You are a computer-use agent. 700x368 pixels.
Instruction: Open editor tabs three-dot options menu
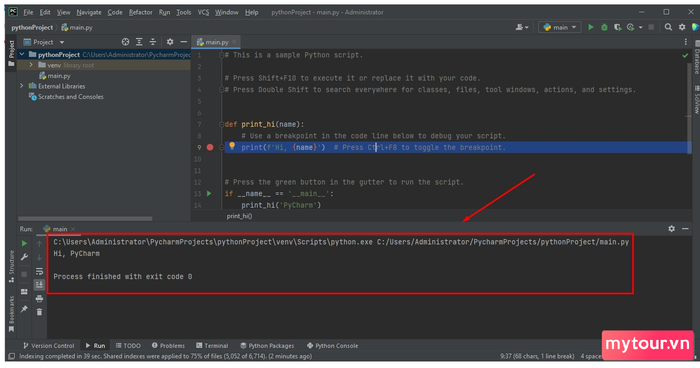tap(686, 42)
